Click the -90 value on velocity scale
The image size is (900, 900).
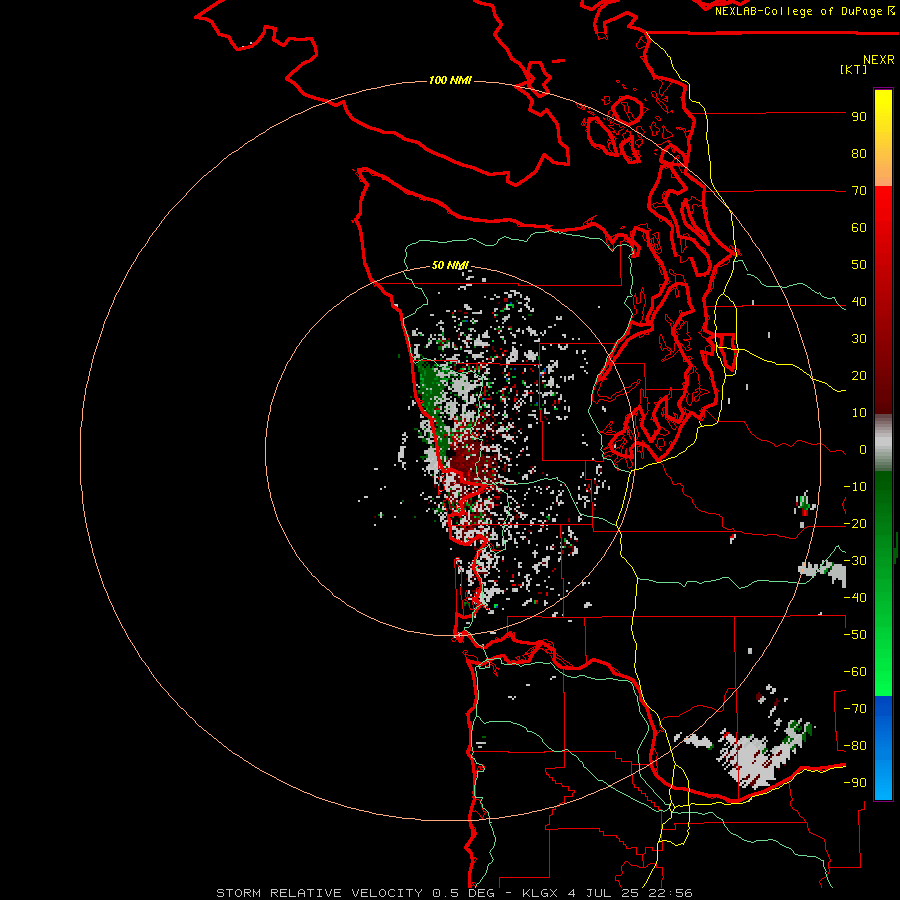tap(855, 783)
